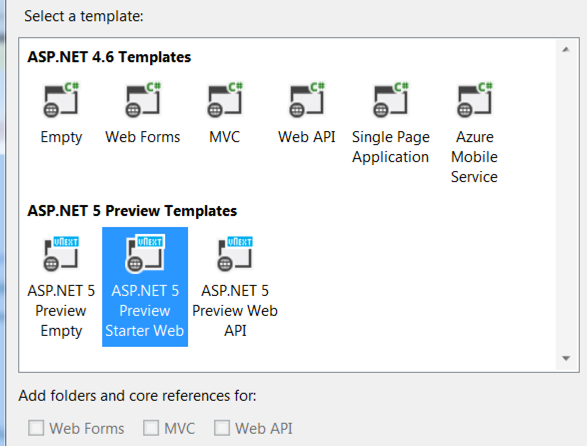Check the Web API references checkbox
Viewport: 587px width, 446px height.
pyautogui.click(x=222, y=428)
